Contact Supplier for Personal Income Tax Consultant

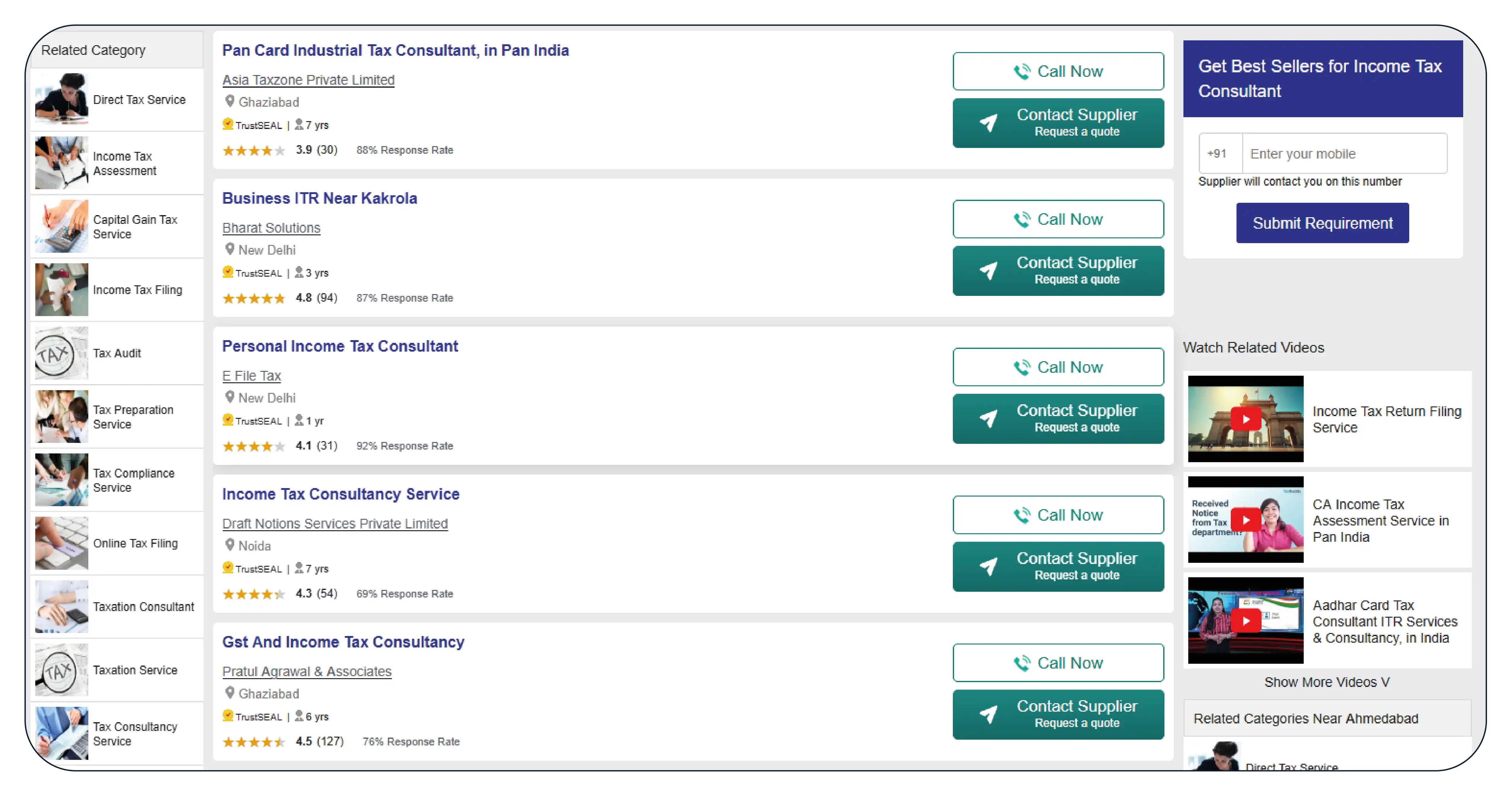1058,418
